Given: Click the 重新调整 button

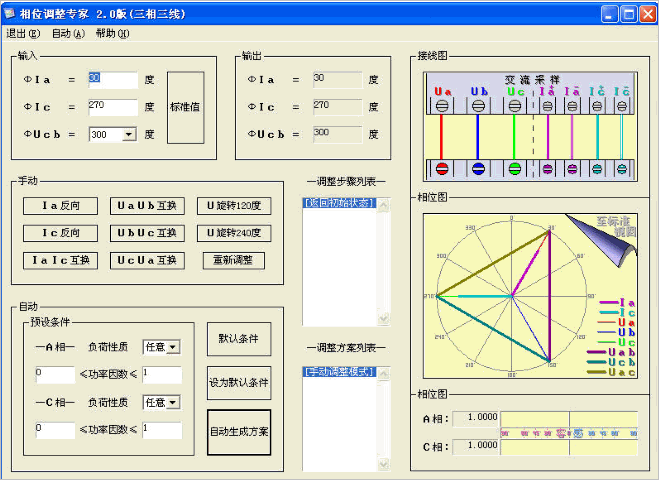Looking at the screenshot, I should 234,261.
